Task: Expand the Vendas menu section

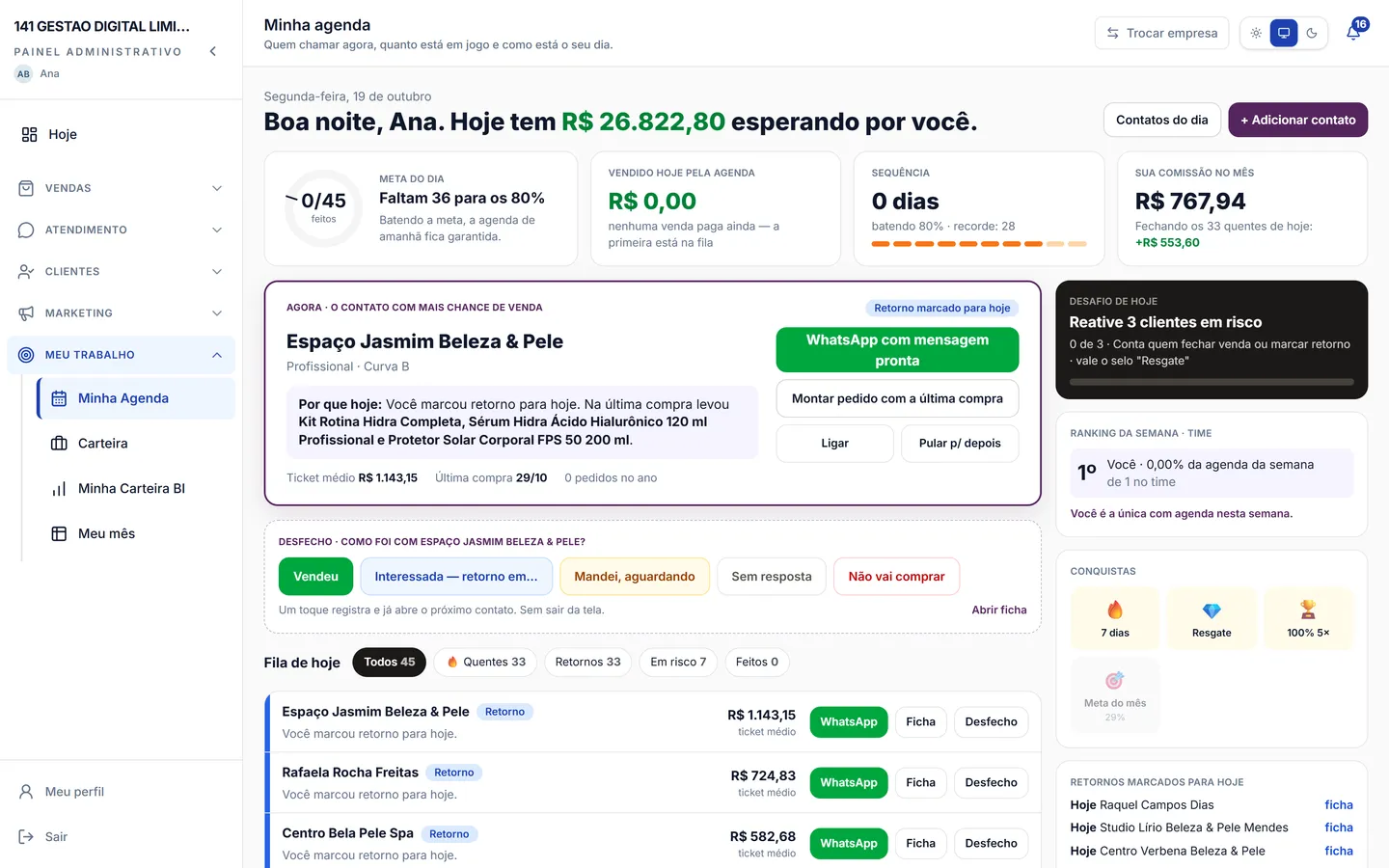Action: pos(122,188)
